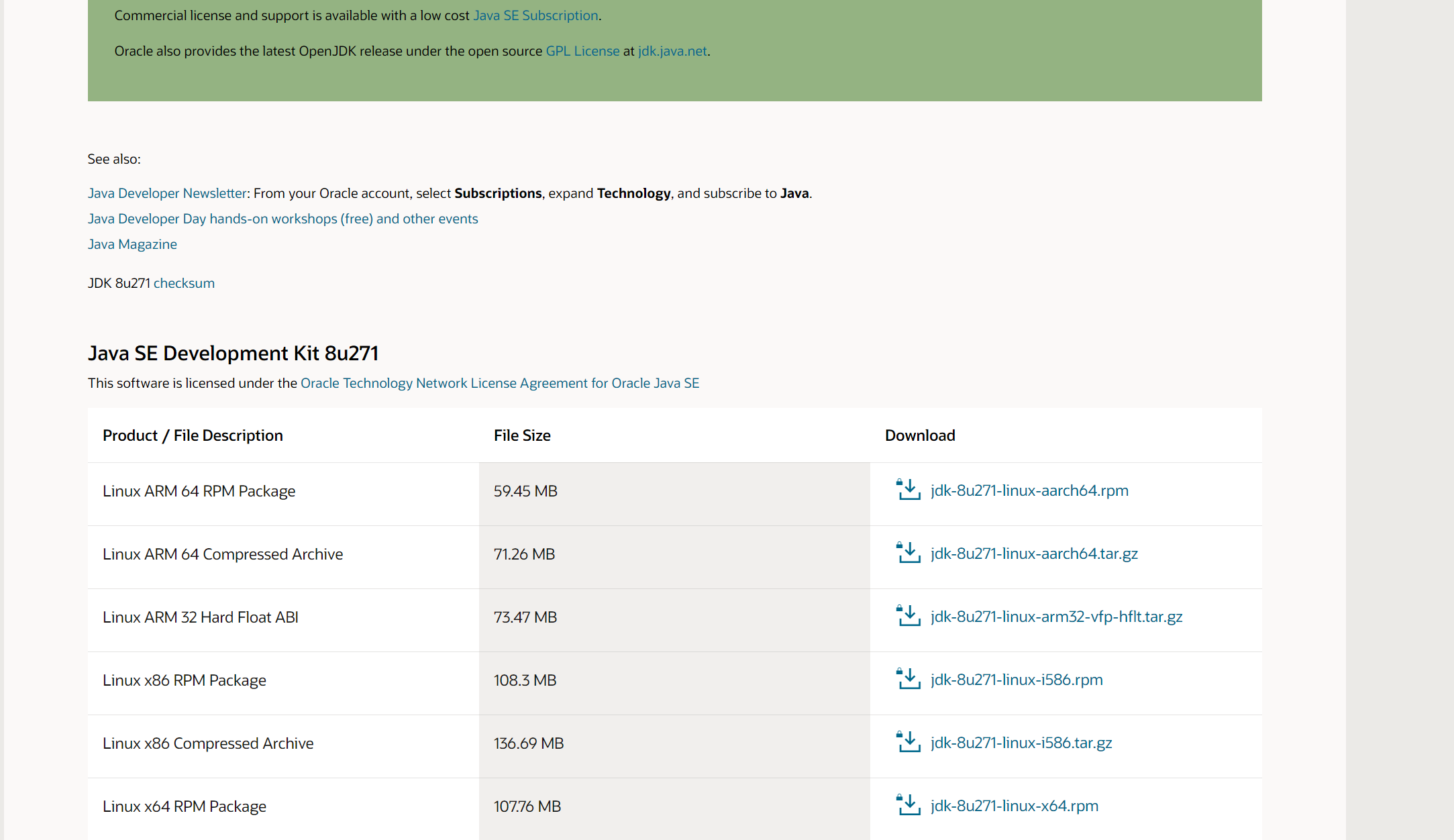Screen dimensions: 1454x840
Task: Select Linux ARM 32 Hard Float ABI text
Action: [x=201, y=617]
